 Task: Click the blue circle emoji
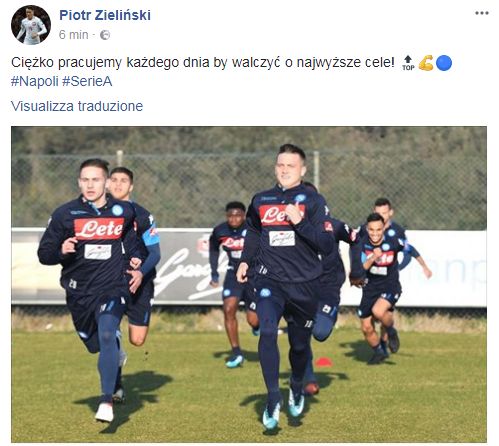pyautogui.click(x=444, y=63)
